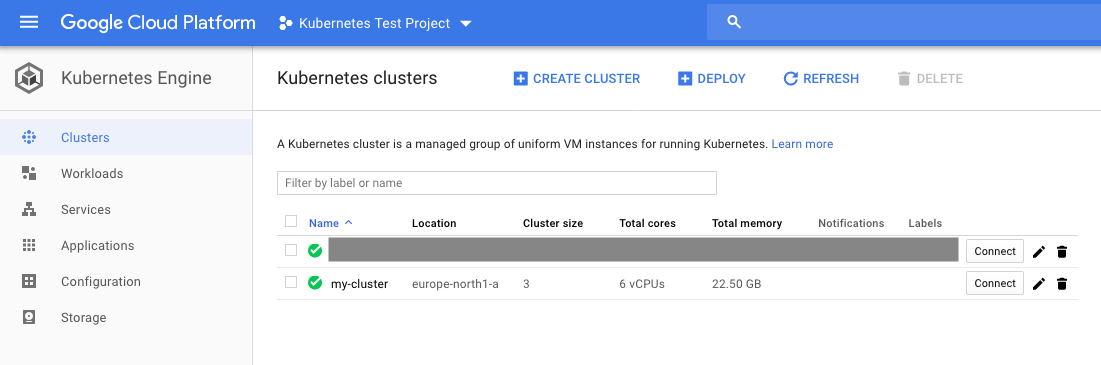Click the CREATE CLUSTER button
1101x365 pixels.
point(576,79)
